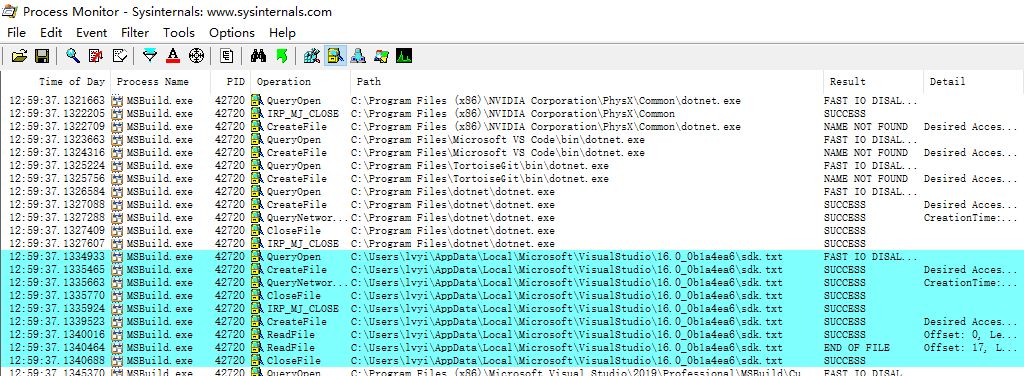The height and width of the screenshot is (376, 1024).
Task: Select the CreateFile operation at 12:59:37.1324316
Action: [x=296, y=153]
